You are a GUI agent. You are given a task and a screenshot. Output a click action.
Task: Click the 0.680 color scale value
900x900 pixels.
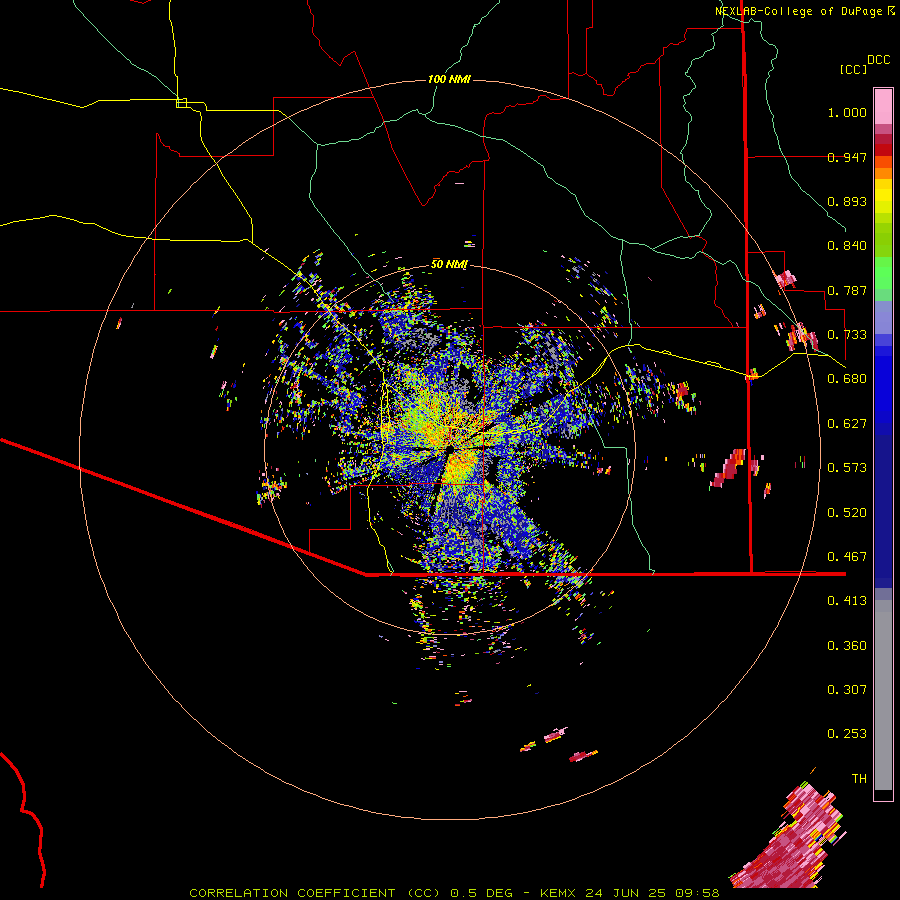point(847,379)
